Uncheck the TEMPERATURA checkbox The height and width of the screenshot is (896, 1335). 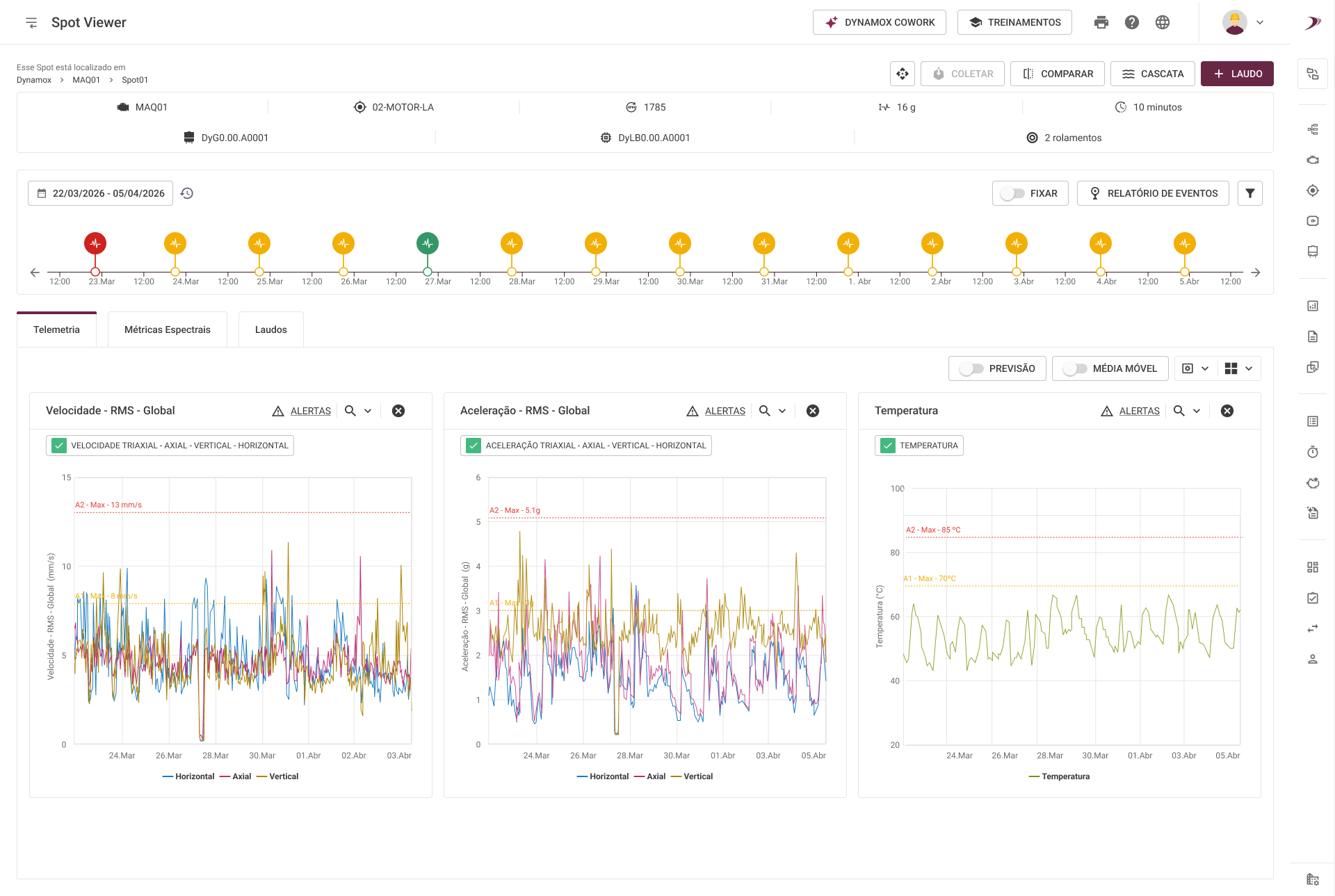coord(888,446)
